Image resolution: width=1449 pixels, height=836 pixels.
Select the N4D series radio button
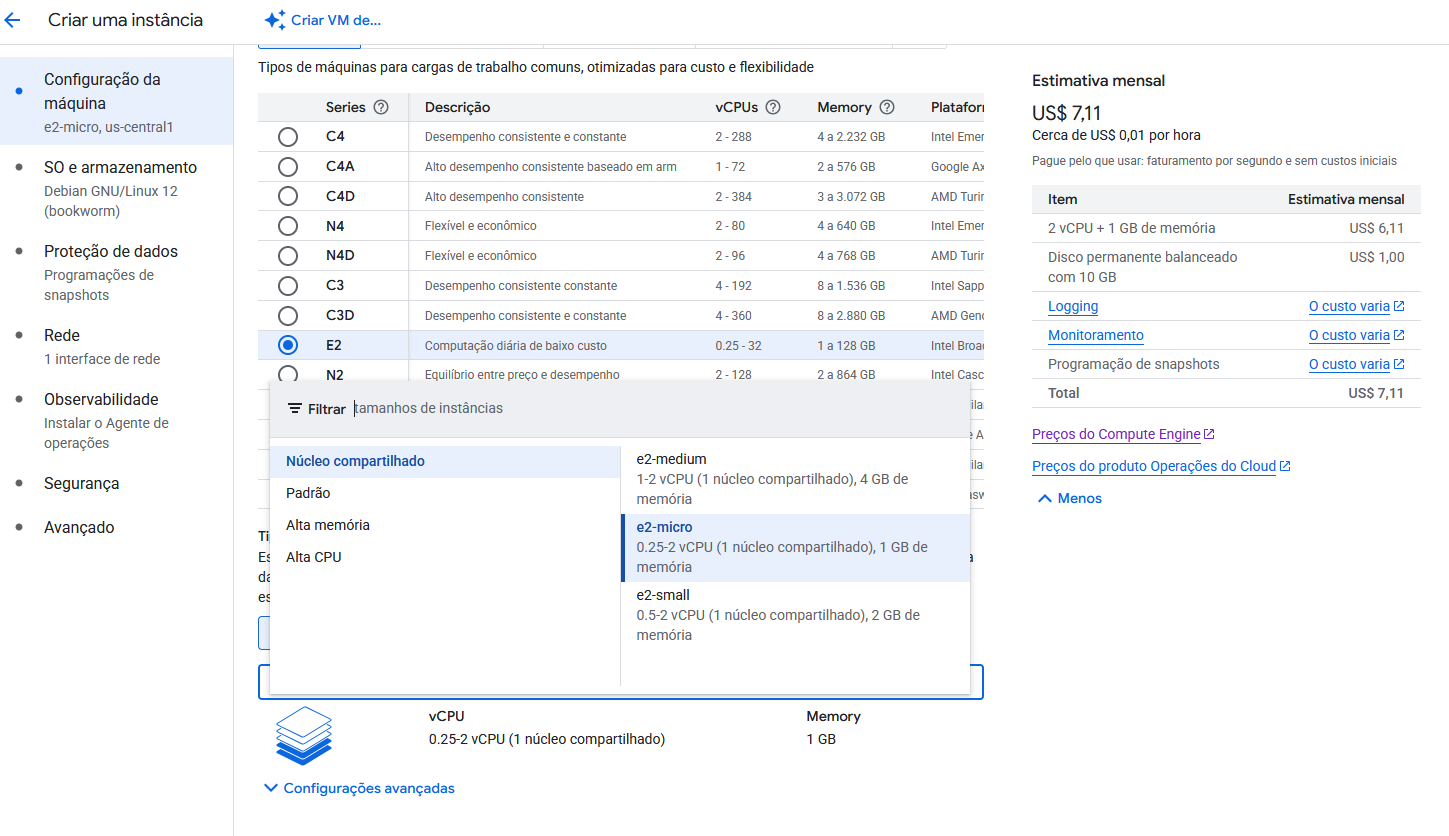288,256
